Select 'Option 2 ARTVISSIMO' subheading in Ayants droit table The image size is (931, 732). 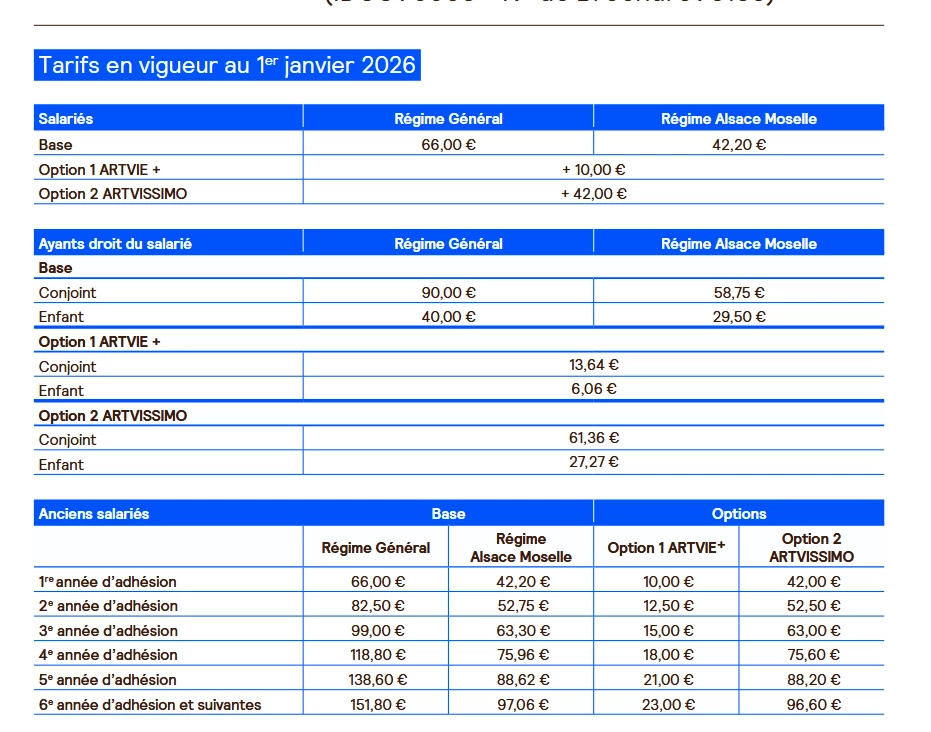(113, 416)
